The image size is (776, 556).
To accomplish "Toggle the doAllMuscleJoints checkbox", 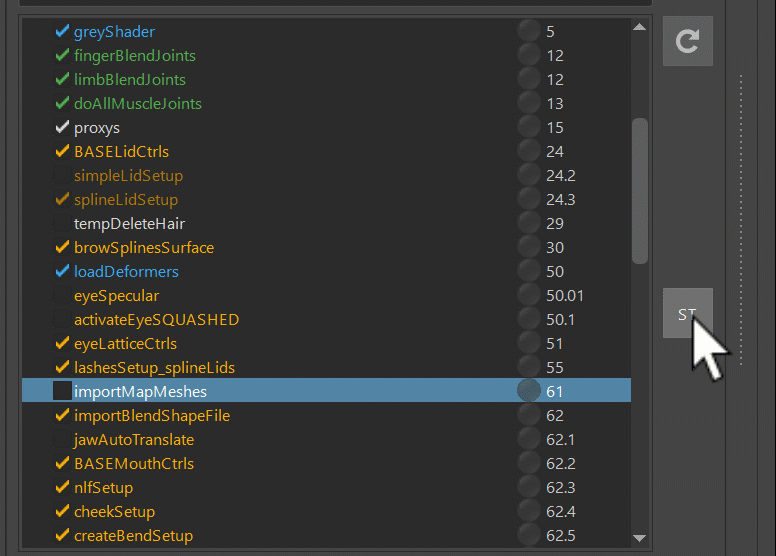I will pyautogui.click(x=62, y=103).
